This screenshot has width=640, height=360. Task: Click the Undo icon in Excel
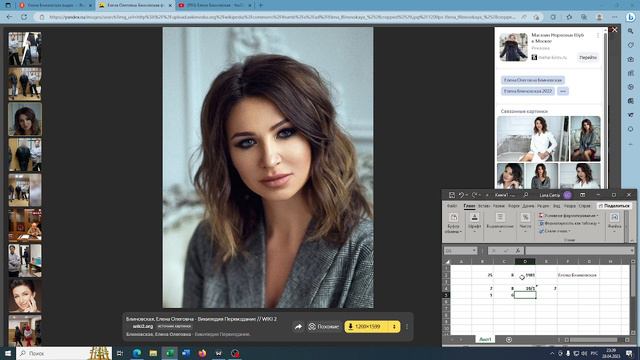pos(461,195)
